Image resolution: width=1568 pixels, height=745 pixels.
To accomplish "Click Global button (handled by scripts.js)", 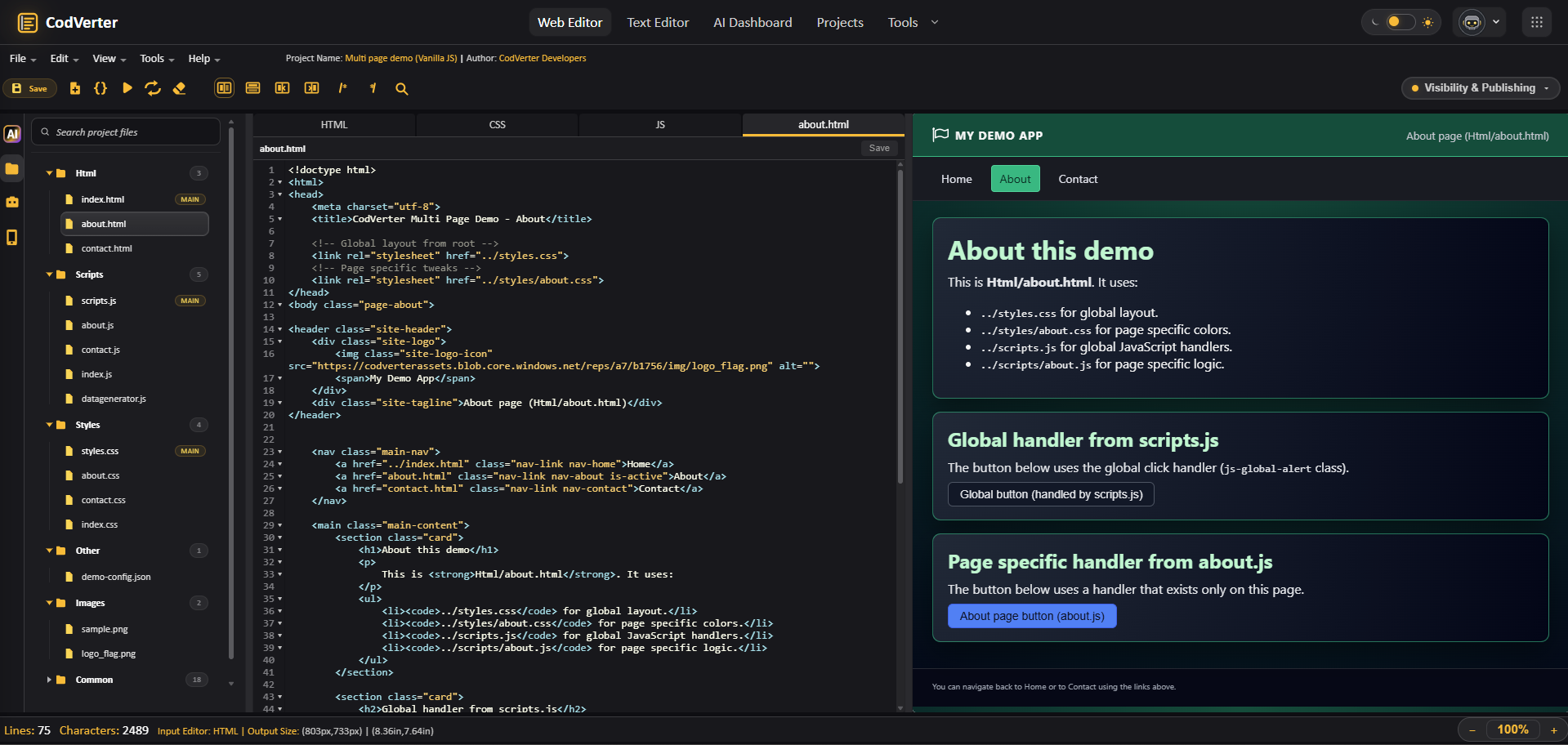I will click(x=1051, y=494).
